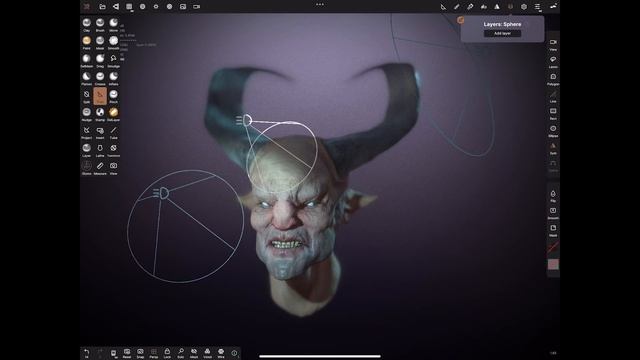640x360 pixels.
Task: Select the Crease tool
Action: (x=100, y=78)
